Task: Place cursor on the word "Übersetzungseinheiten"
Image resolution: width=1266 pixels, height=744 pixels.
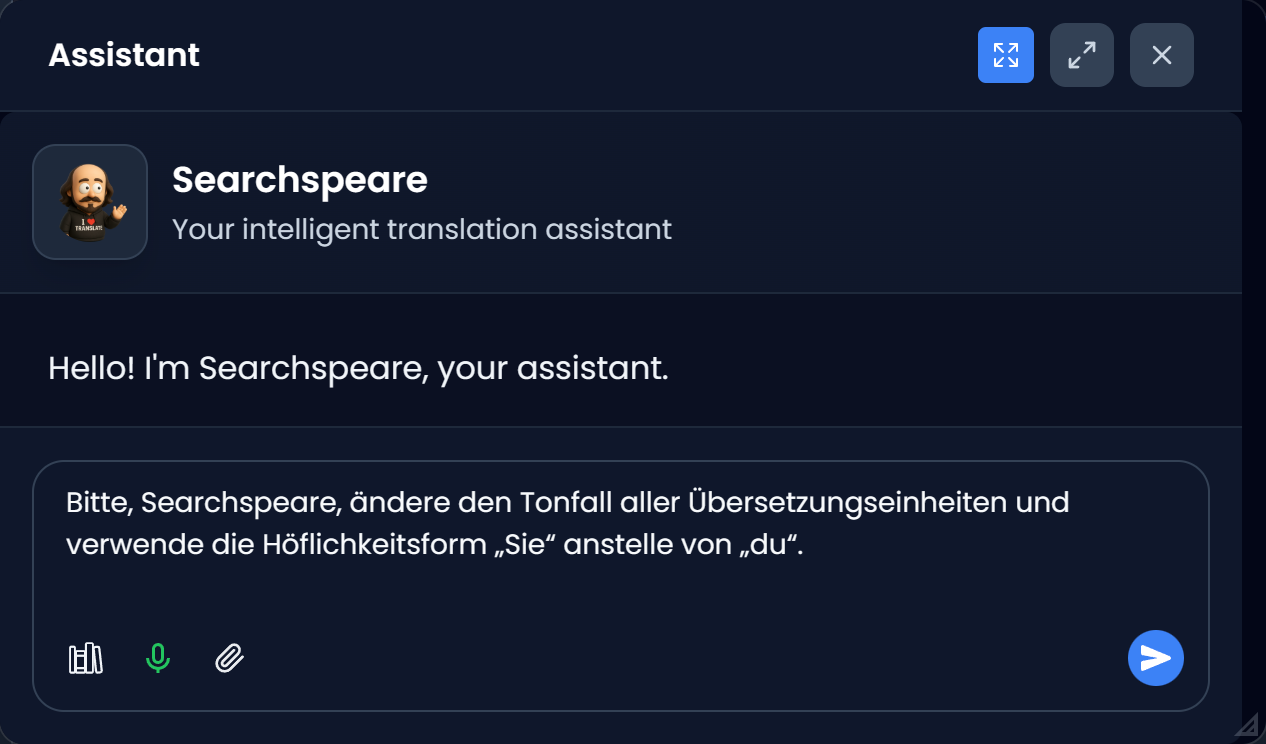Action: click(x=847, y=501)
